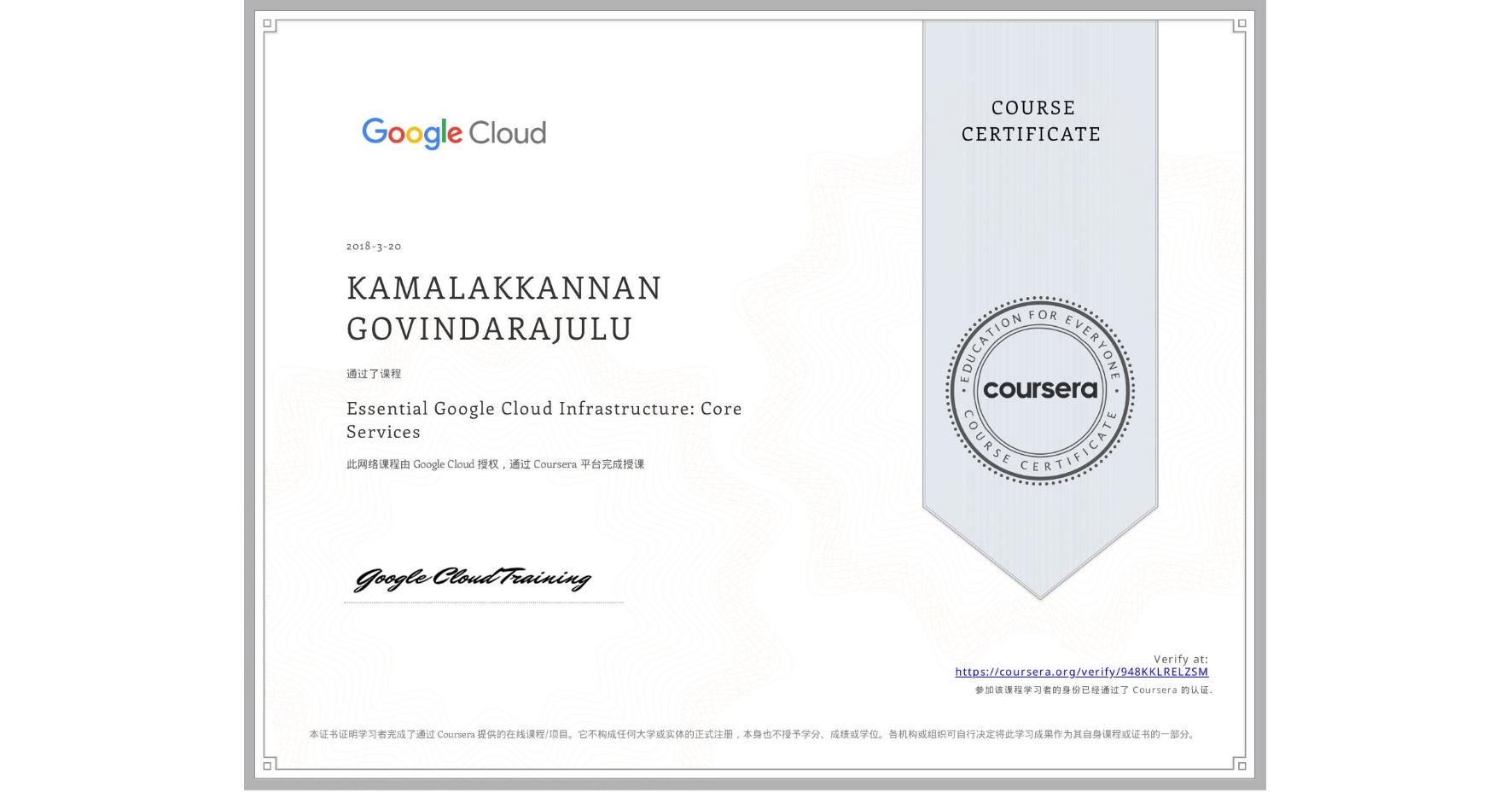Viewport: 1512px width, 792px height.
Task: Click the 此网络课程由 Google Cloud 授权 line
Action: 496,464
